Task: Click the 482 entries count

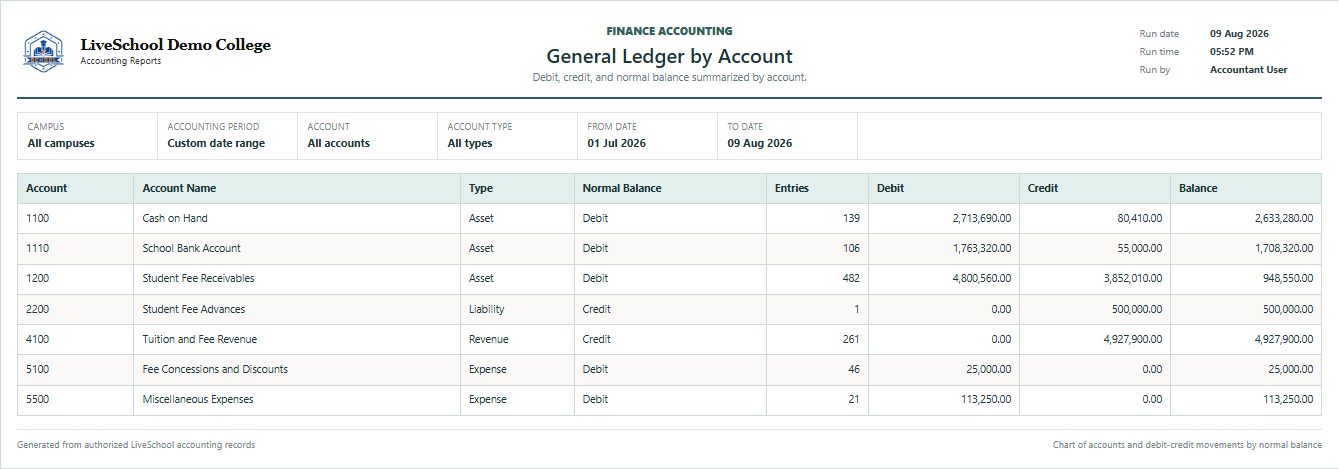Action: [851, 278]
